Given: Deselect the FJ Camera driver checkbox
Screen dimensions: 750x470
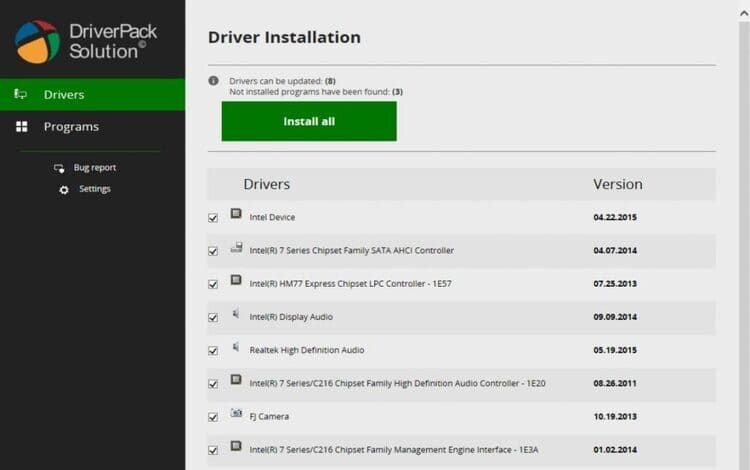Looking at the screenshot, I should click(x=213, y=417).
